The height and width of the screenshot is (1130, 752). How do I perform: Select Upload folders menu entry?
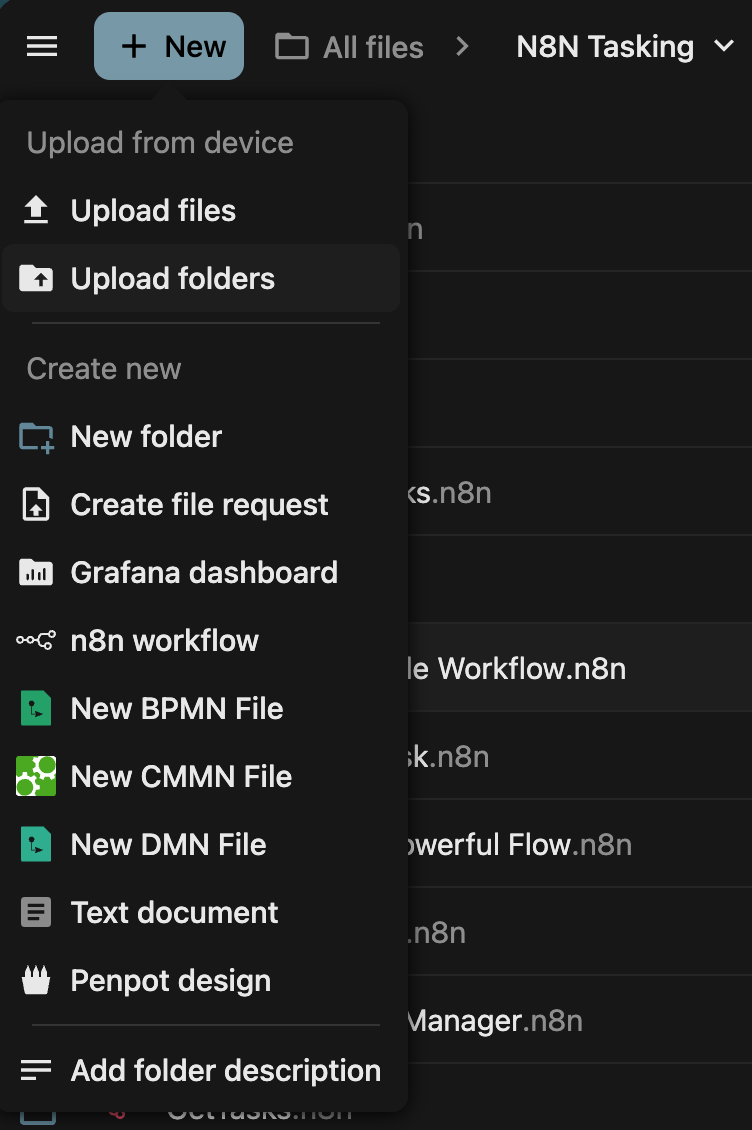tap(201, 278)
